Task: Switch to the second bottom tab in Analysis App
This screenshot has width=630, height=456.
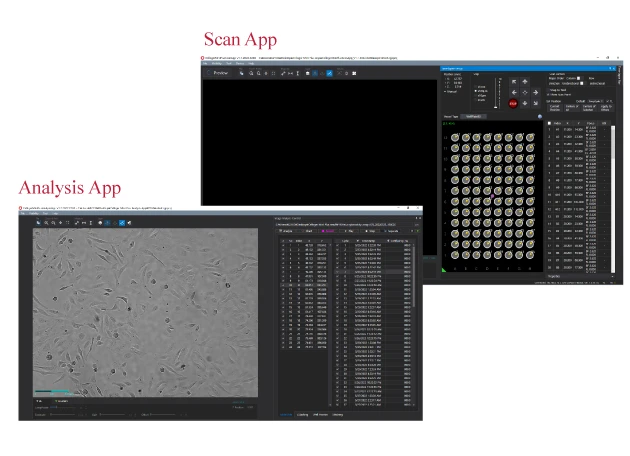Action: click(x=303, y=414)
